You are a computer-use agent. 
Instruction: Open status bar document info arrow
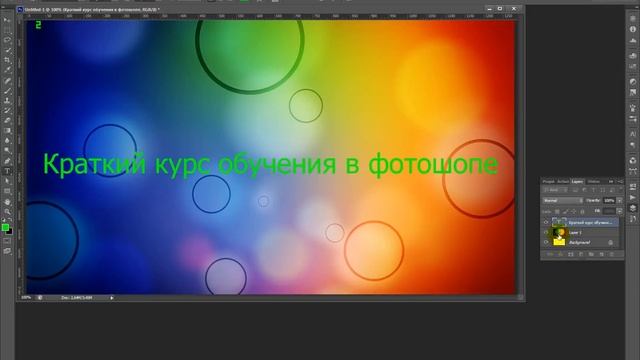(111, 298)
